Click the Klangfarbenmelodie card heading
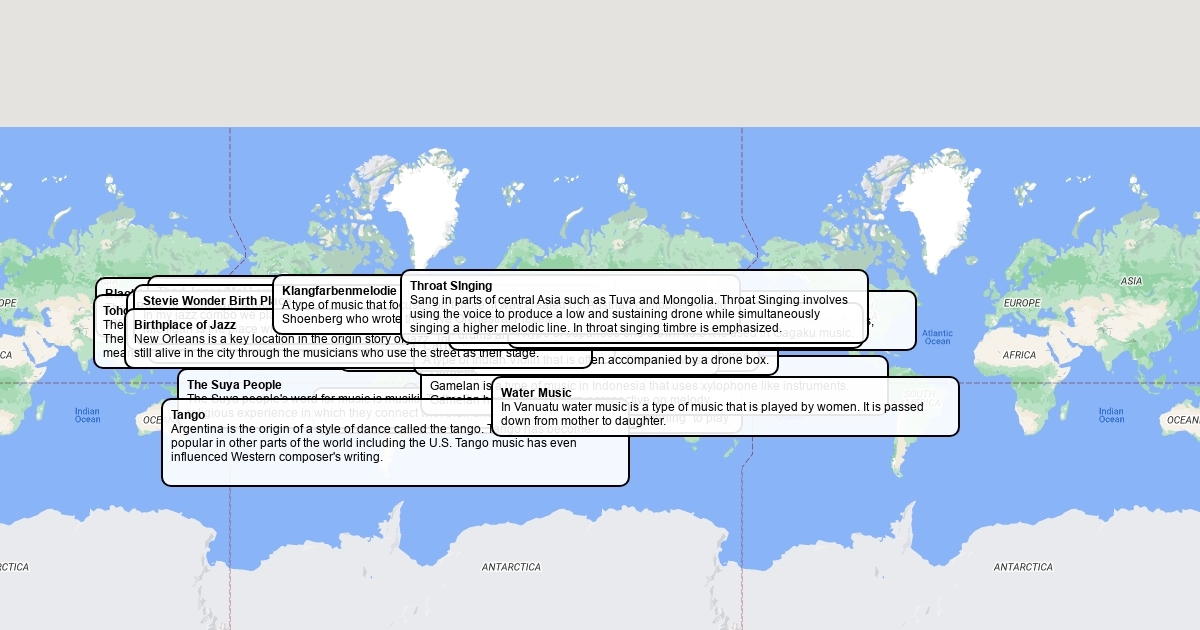1200x630 pixels. coord(339,291)
